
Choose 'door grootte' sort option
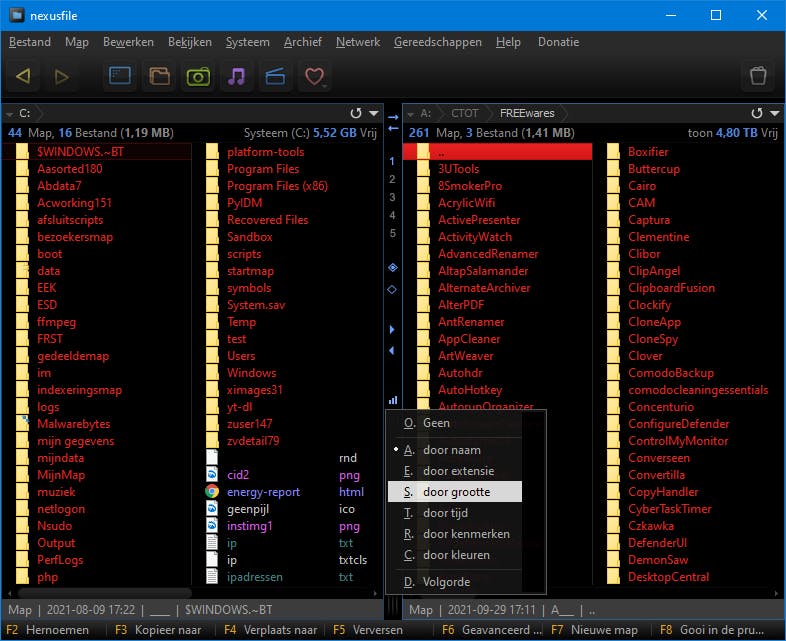pyautogui.click(x=455, y=492)
